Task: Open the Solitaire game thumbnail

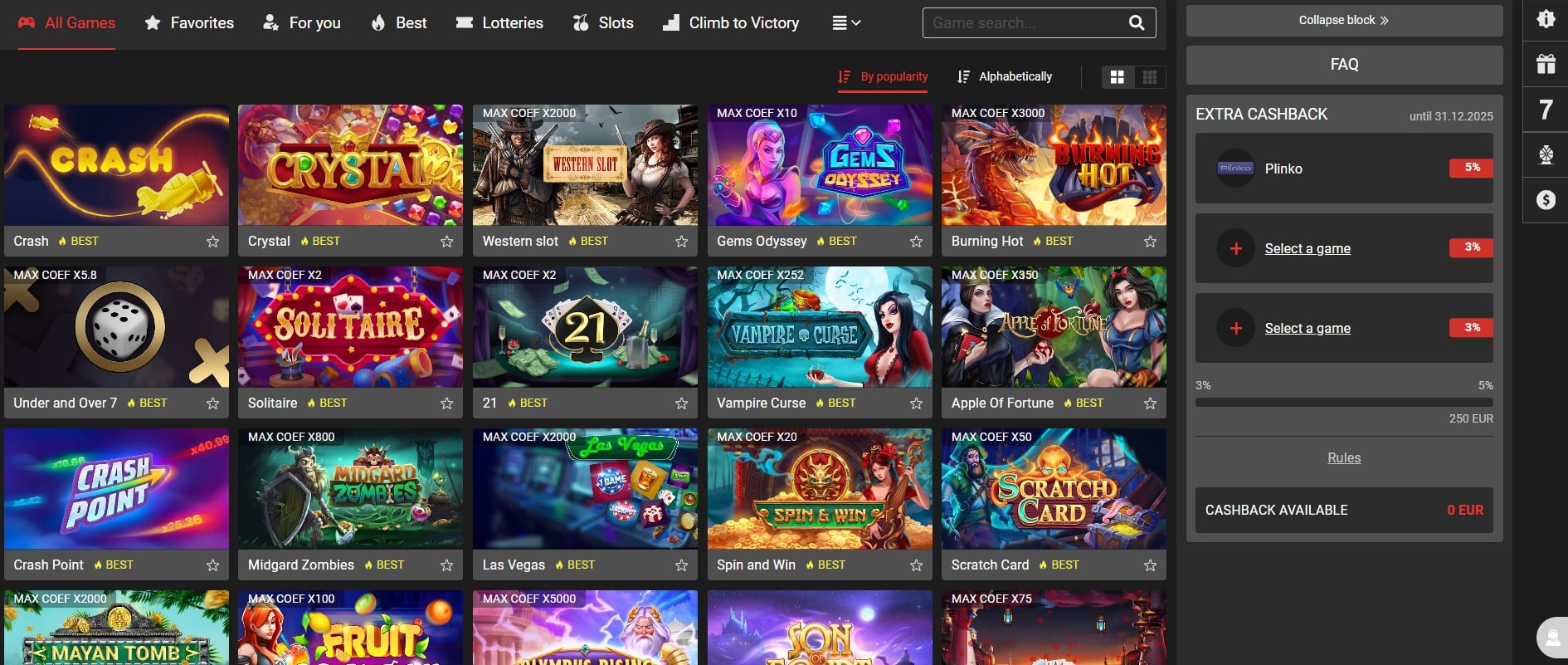Action: pos(350,327)
